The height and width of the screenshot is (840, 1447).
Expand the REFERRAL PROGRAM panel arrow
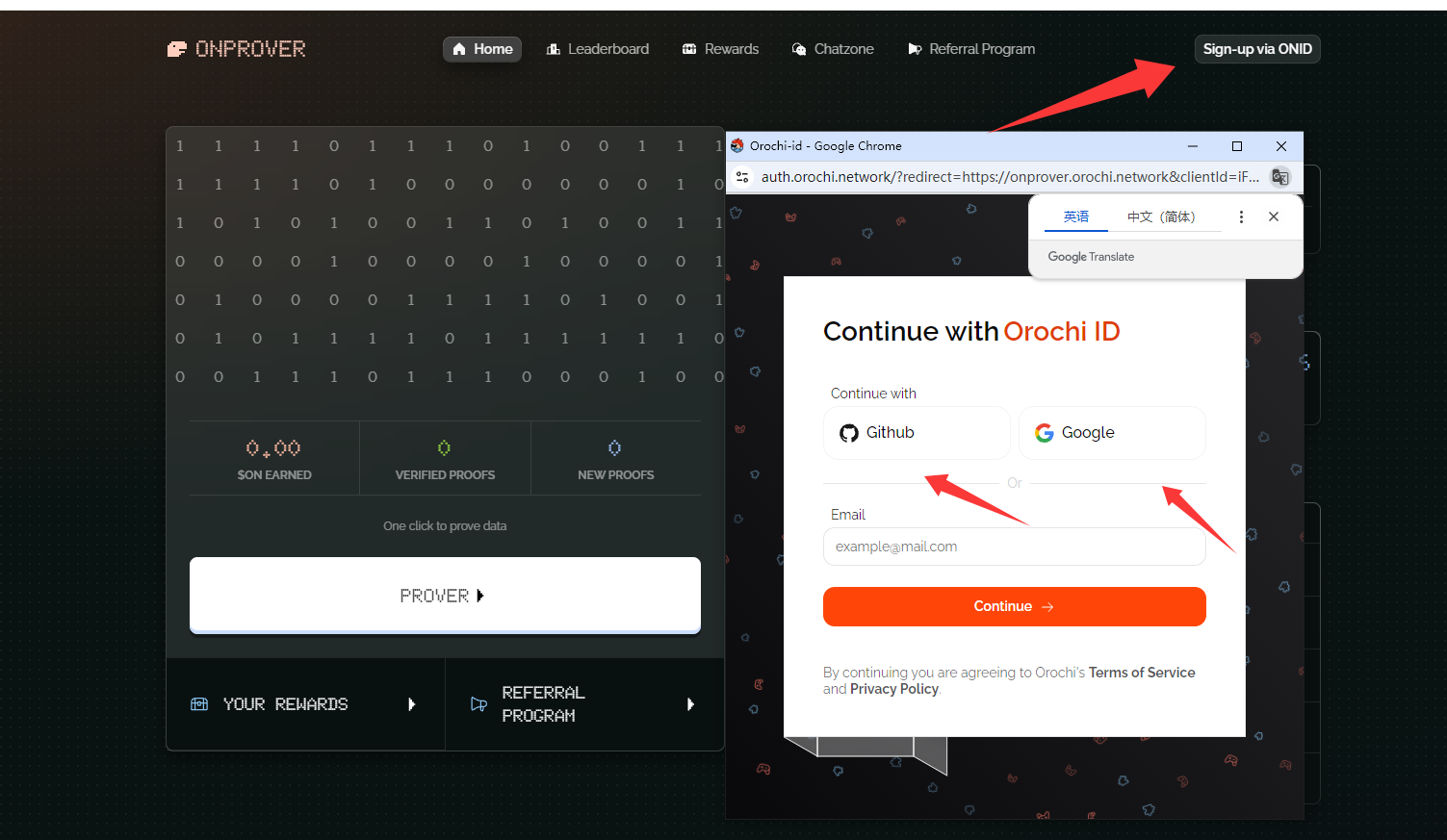[x=691, y=703]
